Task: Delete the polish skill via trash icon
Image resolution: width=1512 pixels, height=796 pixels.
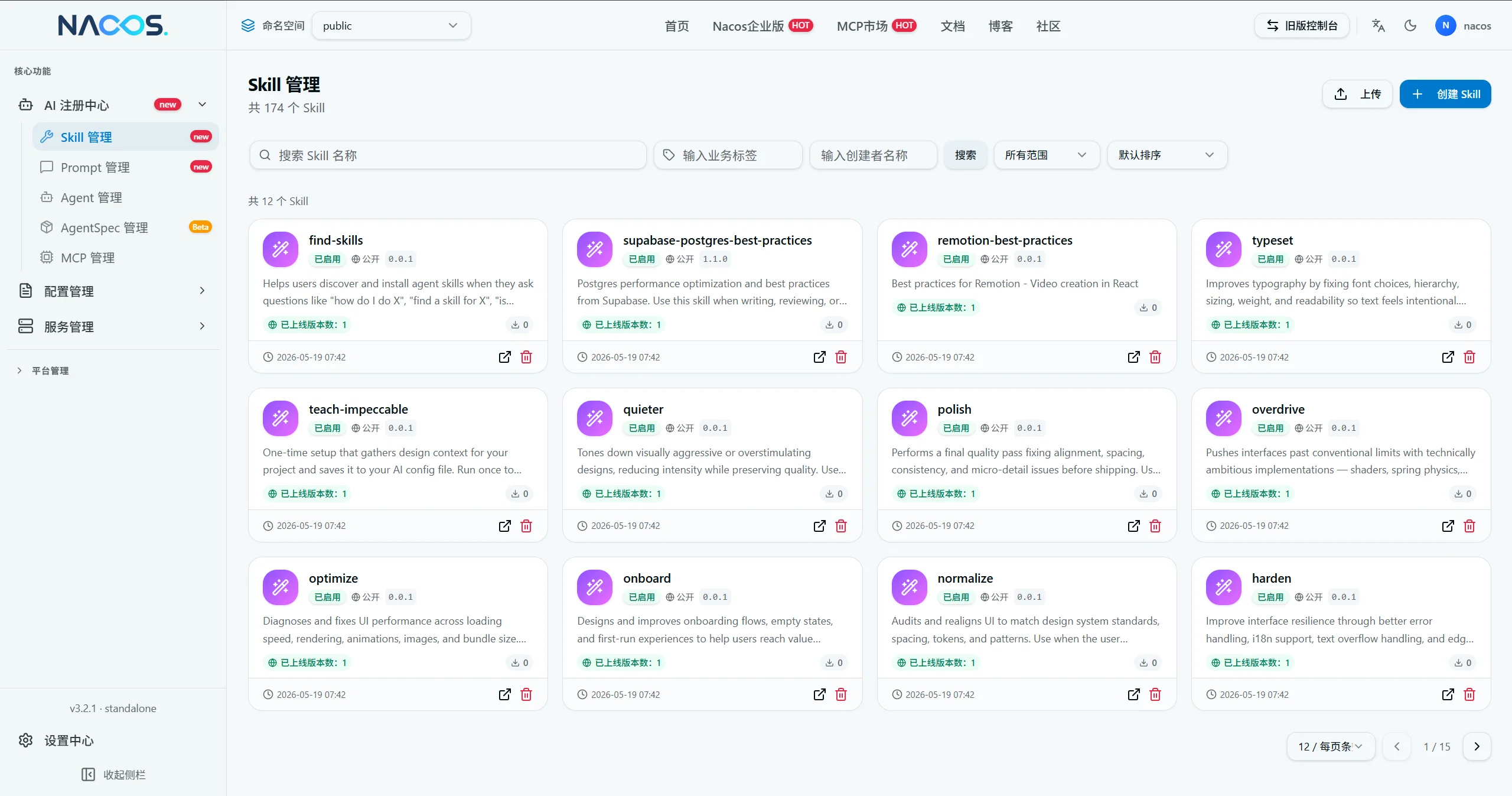Action: (x=1155, y=526)
